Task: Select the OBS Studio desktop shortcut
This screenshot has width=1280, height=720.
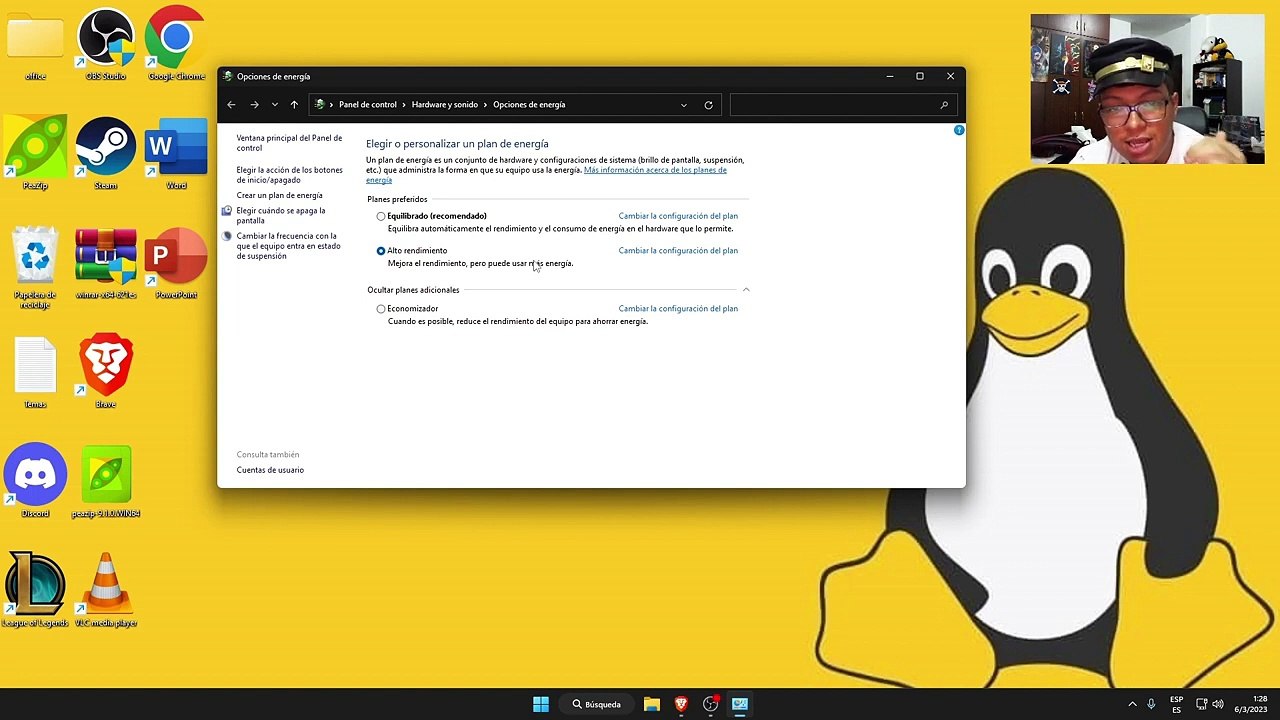Action: [x=106, y=45]
